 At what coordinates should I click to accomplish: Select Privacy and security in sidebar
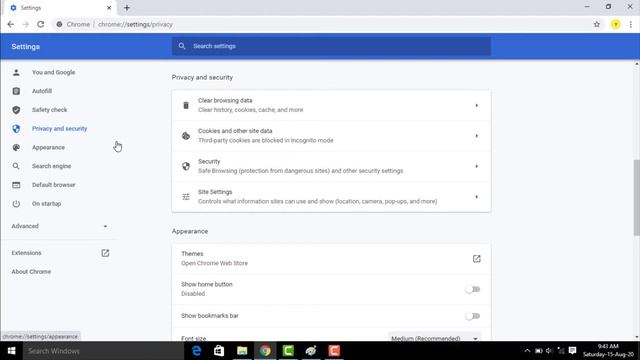click(x=60, y=129)
